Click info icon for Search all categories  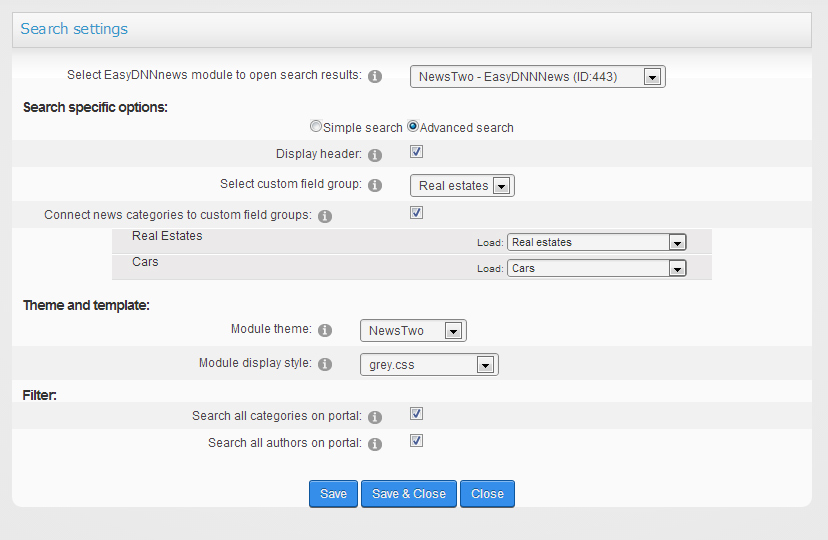(375, 418)
